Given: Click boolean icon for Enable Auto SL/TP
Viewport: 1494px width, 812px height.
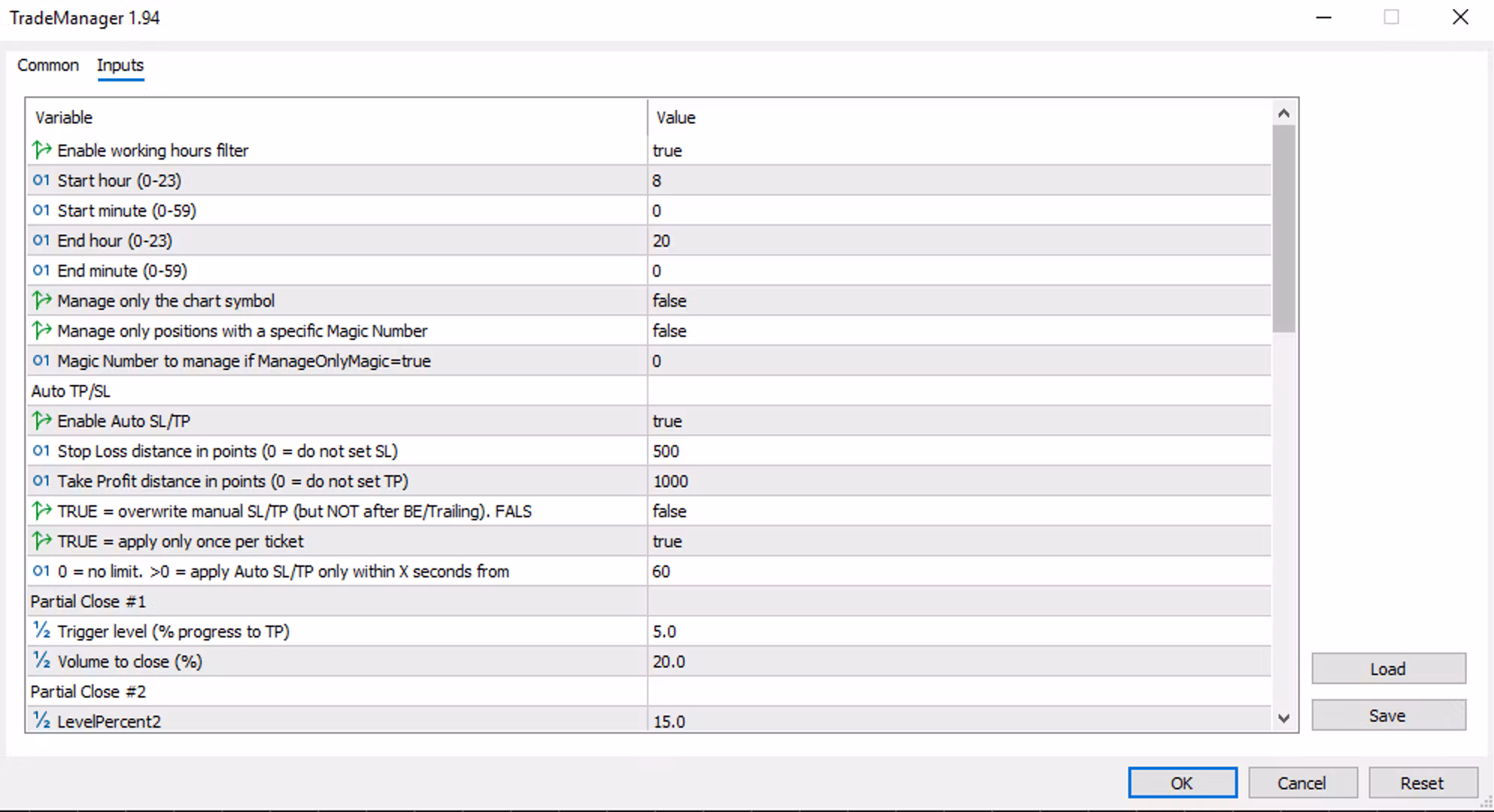Looking at the screenshot, I should click(x=41, y=421).
